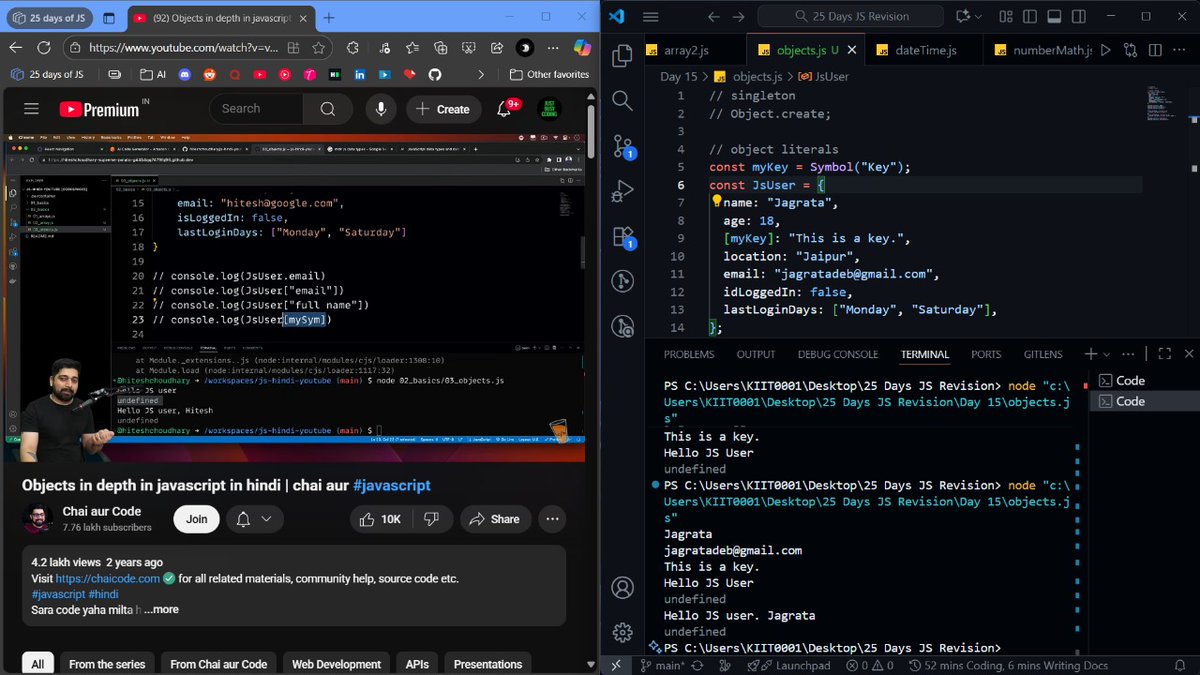The image size is (1200, 675).
Task: Open the Edge Settings and more menu
Action: point(553,48)
